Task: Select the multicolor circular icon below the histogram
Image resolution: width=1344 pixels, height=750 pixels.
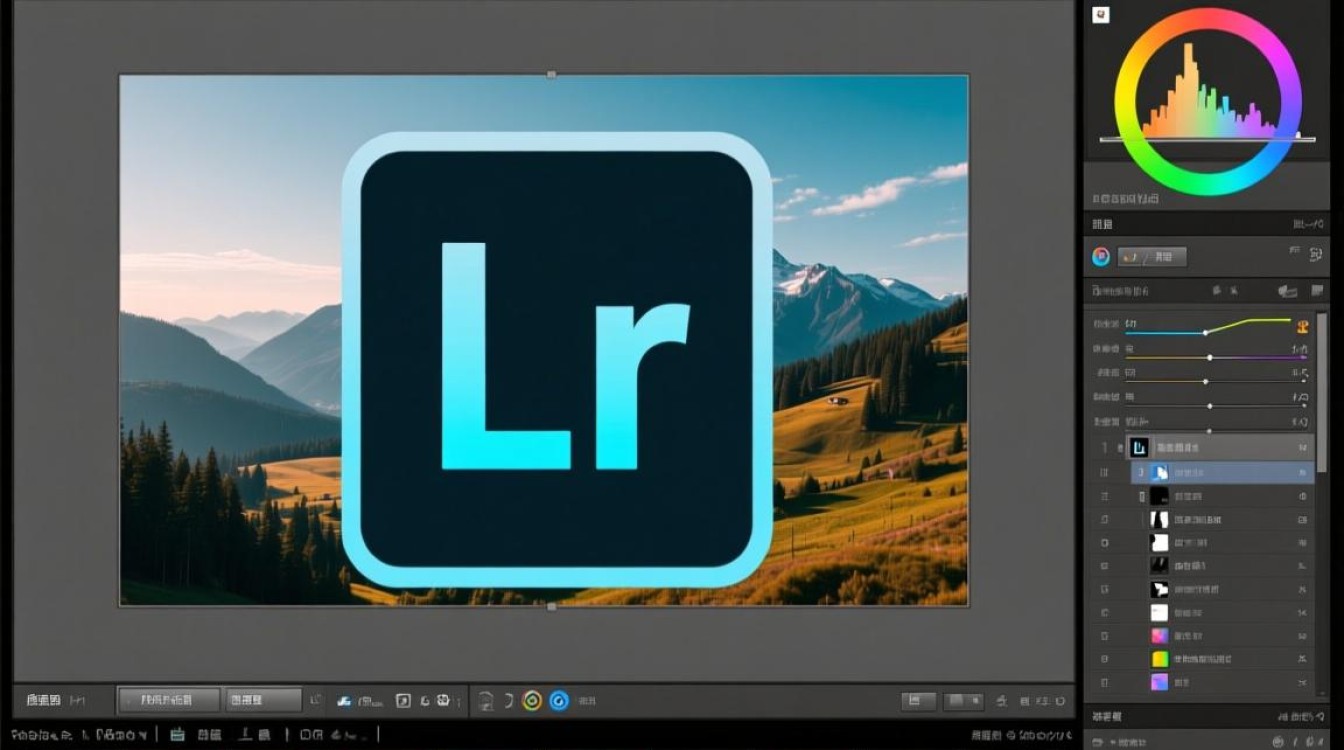Action: (x=1101, y=257)
